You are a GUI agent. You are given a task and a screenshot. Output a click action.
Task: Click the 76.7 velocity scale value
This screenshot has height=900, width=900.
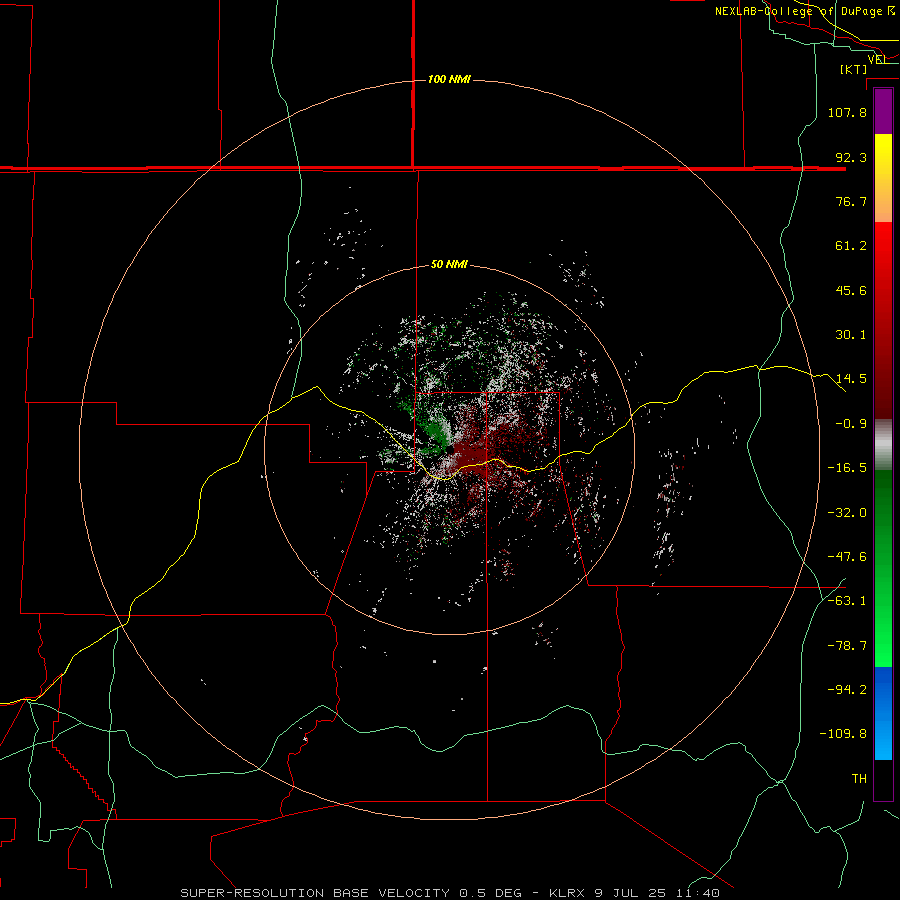[x=851, y=201]
